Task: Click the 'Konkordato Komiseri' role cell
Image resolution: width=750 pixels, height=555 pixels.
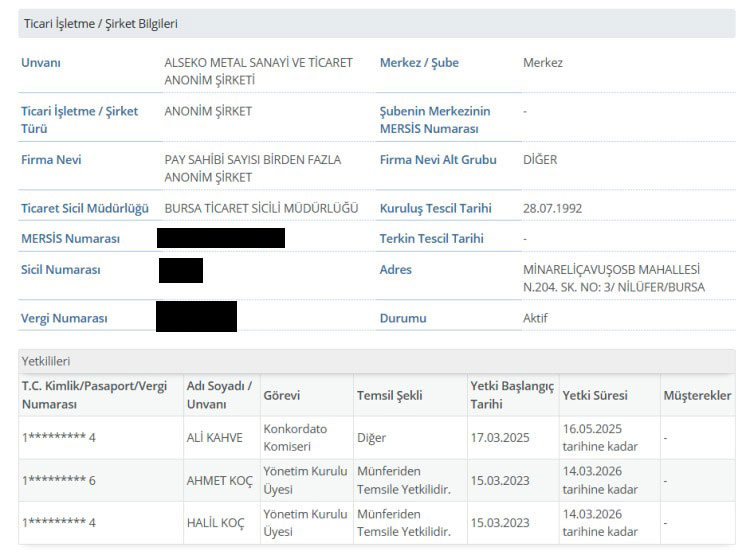Action: (296, 438)
